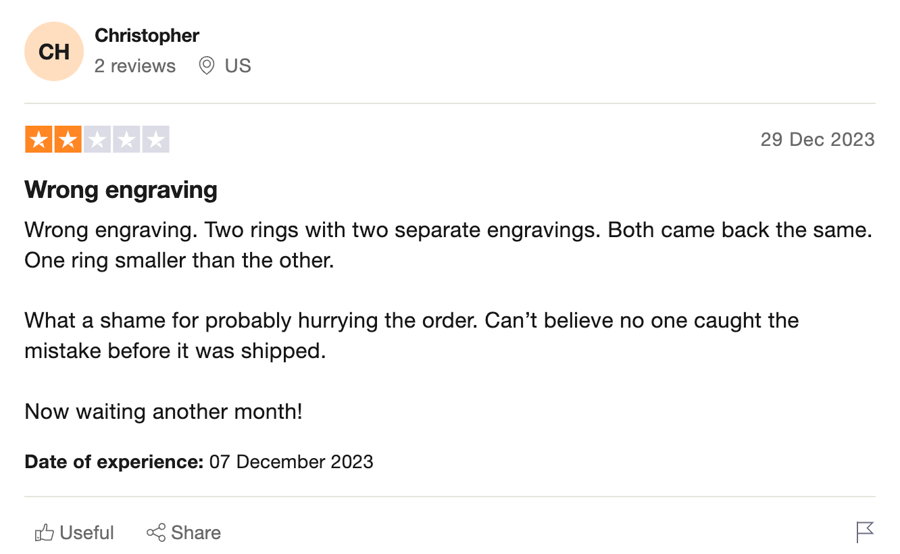Image resolution: width=900 pixels, height=554 pixels.
Task: Open reviewer Christopher's profile name
Action: tap(147, 36)
